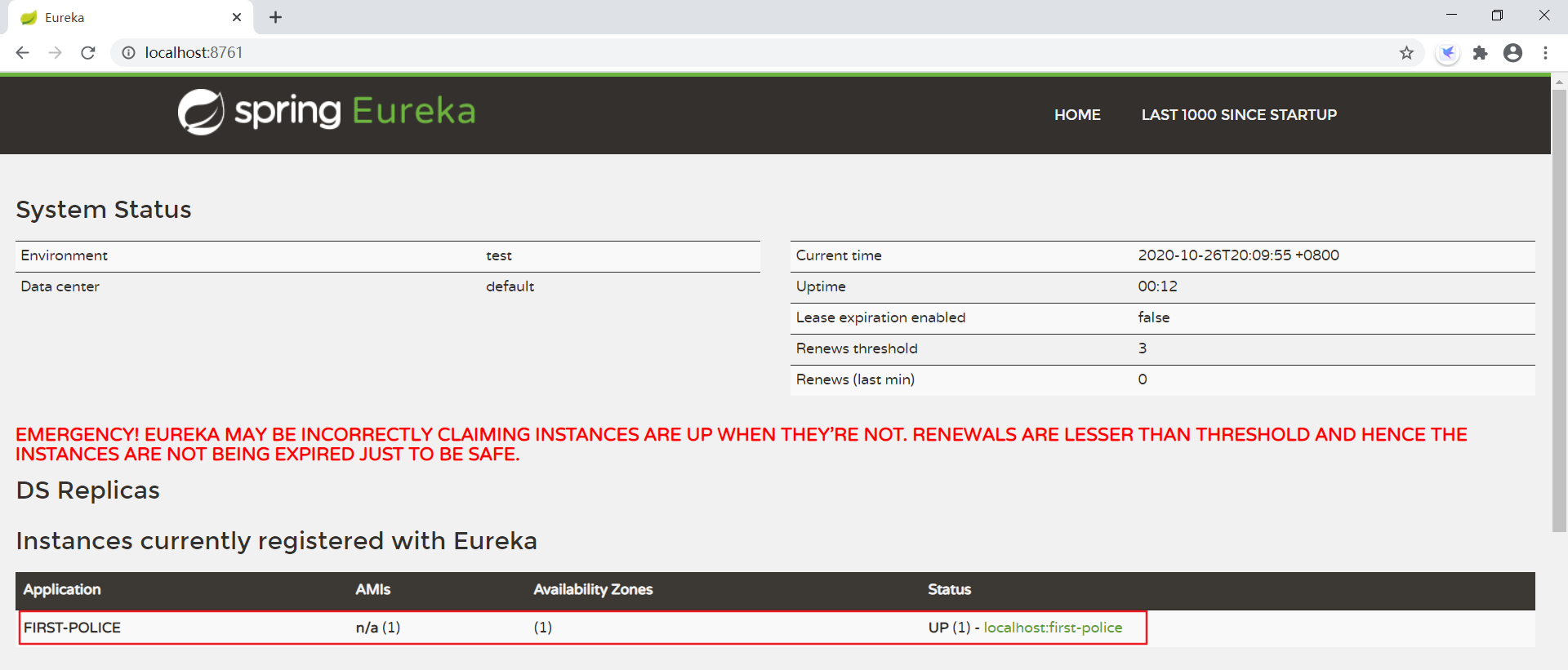Minimize the Chrome window
Viewport: 1568px width, 670px height.
(x=1451, y=15)
